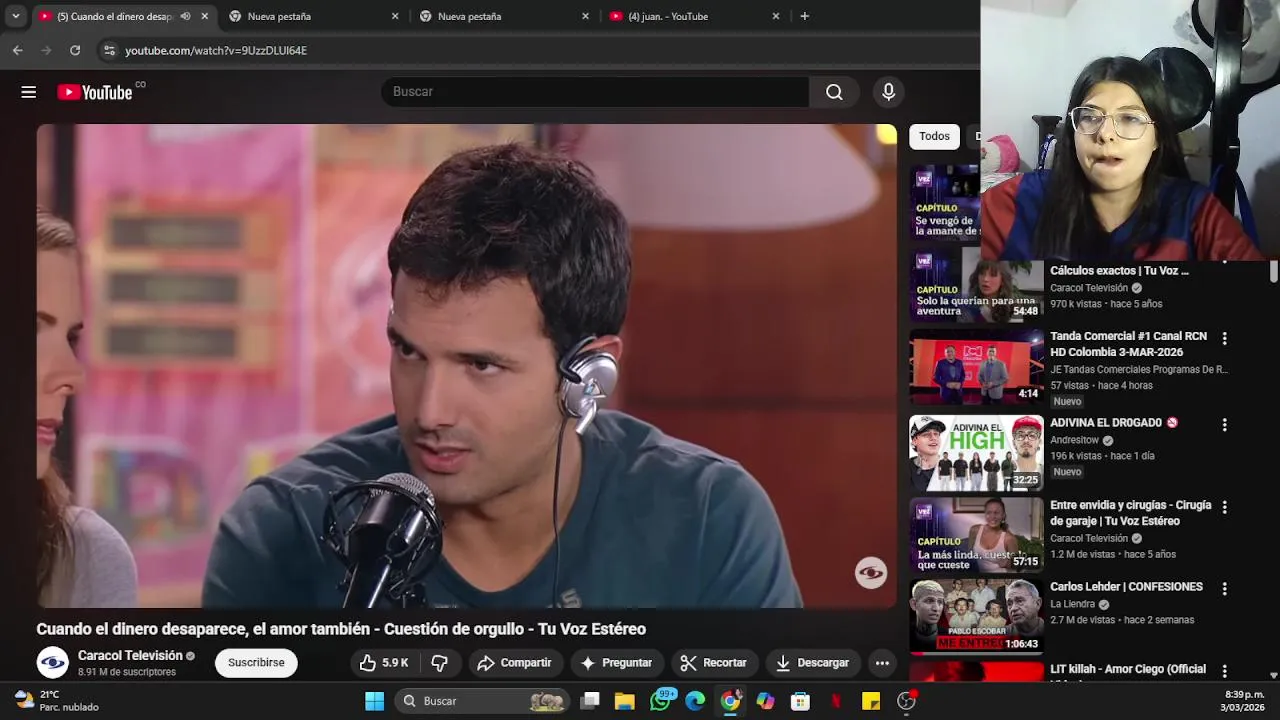
Task: Go forward with the browser forward arrow
Action: (46, 50)
